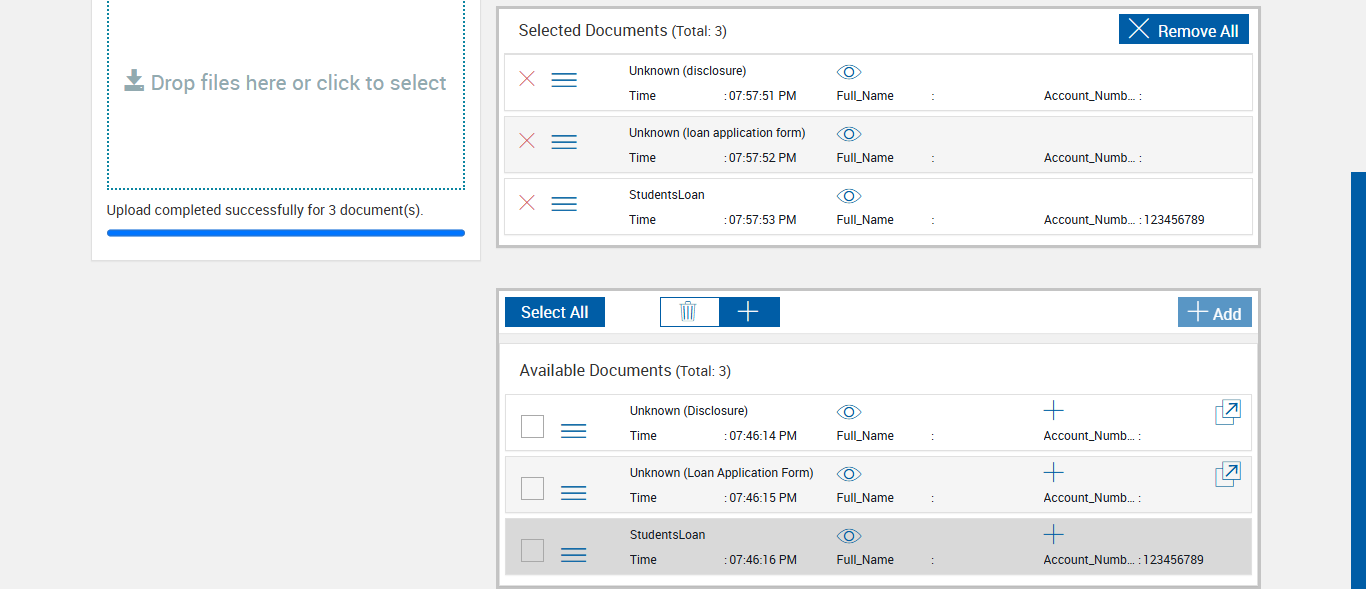The image size is (1366, 589).
Task: Remove the Unknown (disclosure) selected document
Action: coord(527,79)
